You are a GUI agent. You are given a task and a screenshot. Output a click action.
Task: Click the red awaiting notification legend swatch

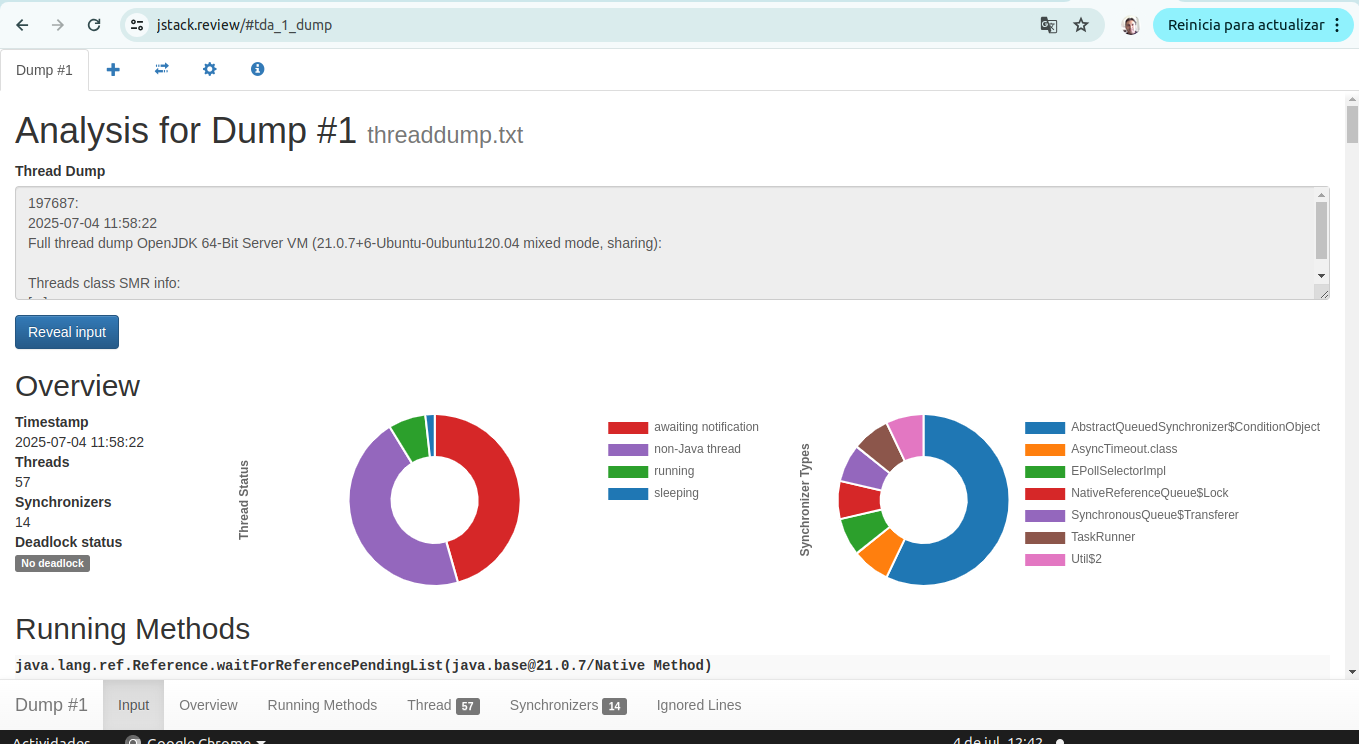point(628,427)
